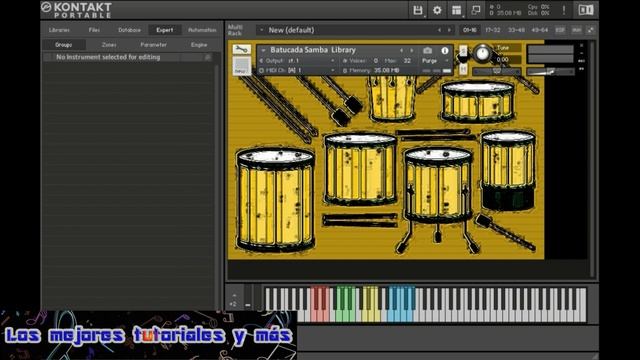Select the Parameter sub-tab
This screenshot has width=640, height=360.
(x=153, y=44)
